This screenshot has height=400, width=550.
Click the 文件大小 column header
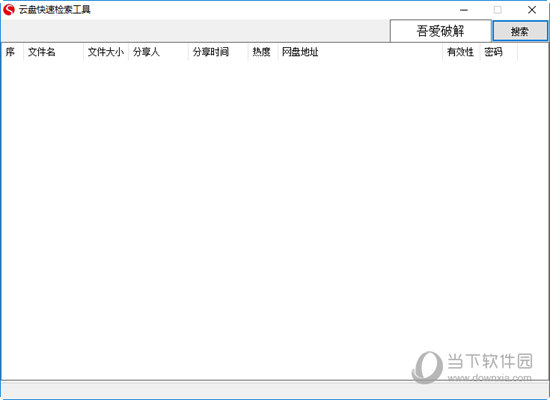106,52
